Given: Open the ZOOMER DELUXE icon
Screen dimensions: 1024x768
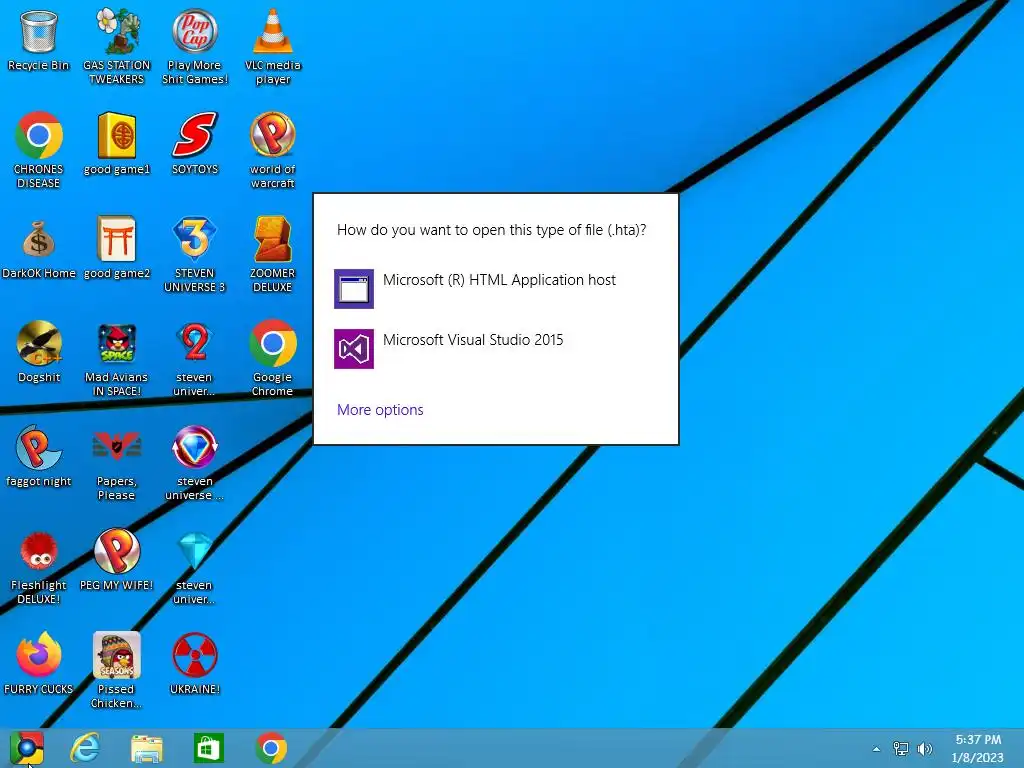Looking at the screenshot, I should [x=272, y=253].
